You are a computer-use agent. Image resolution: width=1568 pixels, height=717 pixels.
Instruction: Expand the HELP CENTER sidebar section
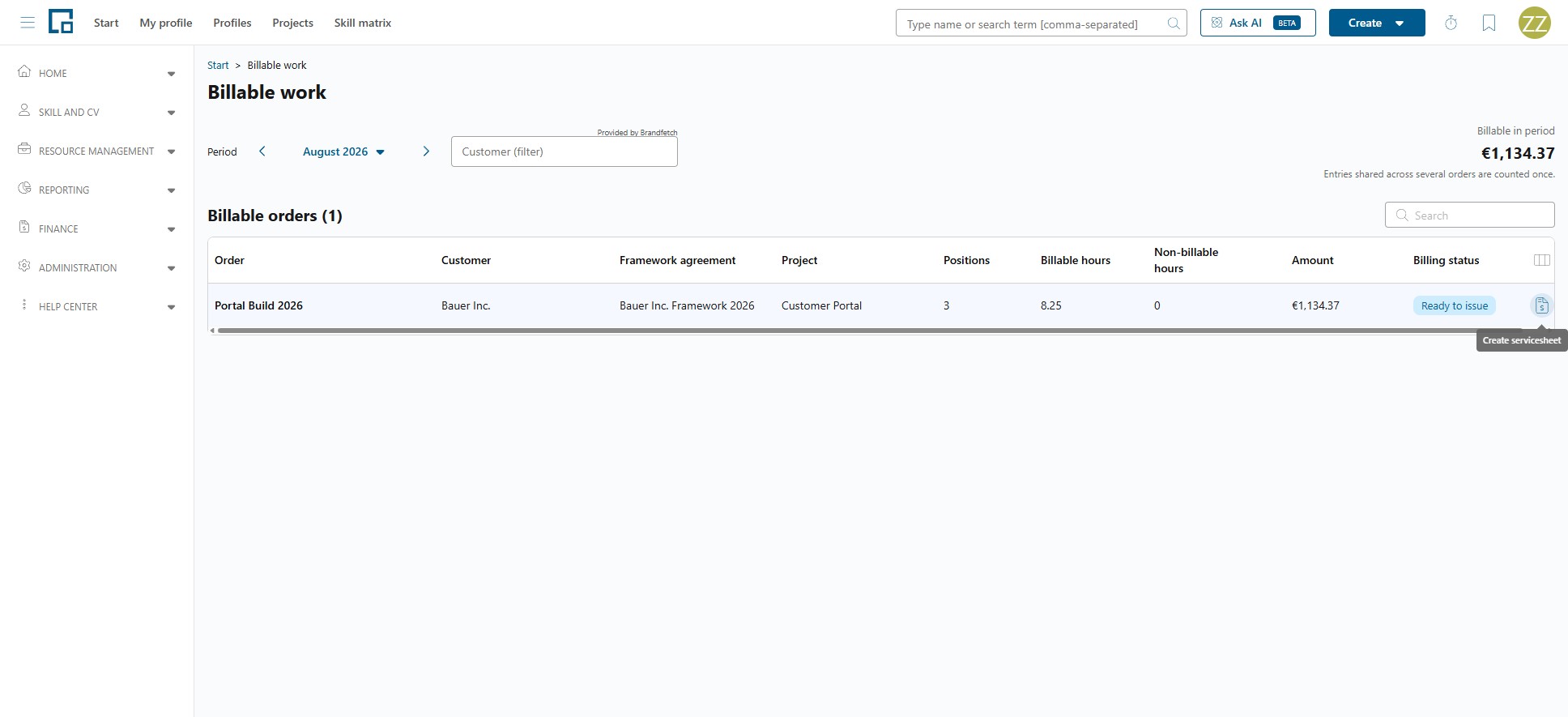point(171,307)
